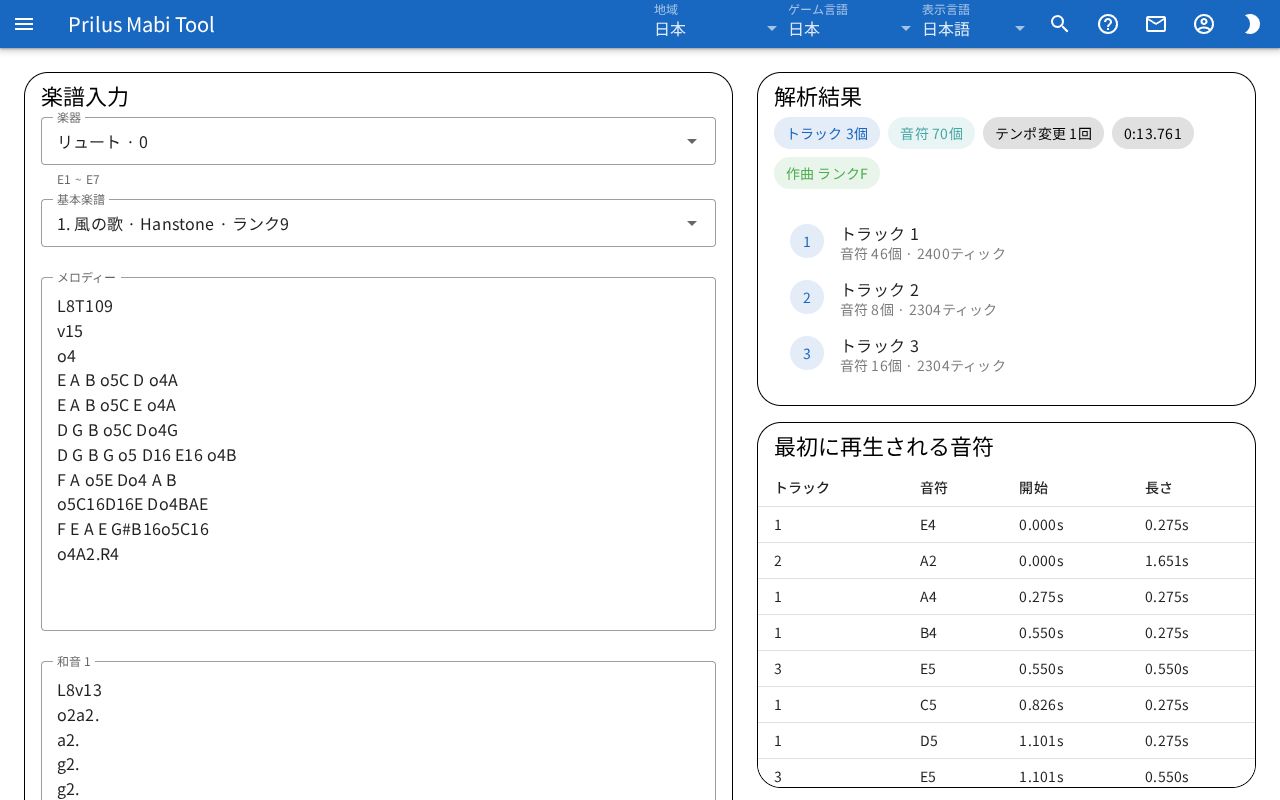Click the Prilus Mabi Tool title
Viewport: 1280px width, 800px height.
141,24
